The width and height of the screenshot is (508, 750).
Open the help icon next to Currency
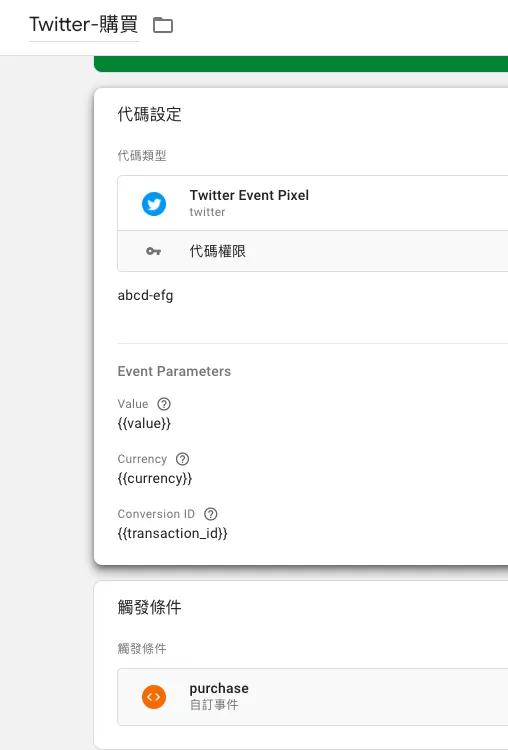182,459
